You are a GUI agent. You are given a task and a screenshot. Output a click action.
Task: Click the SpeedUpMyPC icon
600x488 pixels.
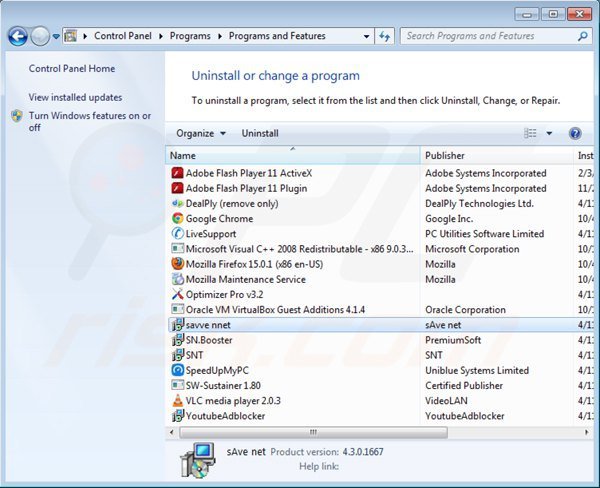coord(177,370)
